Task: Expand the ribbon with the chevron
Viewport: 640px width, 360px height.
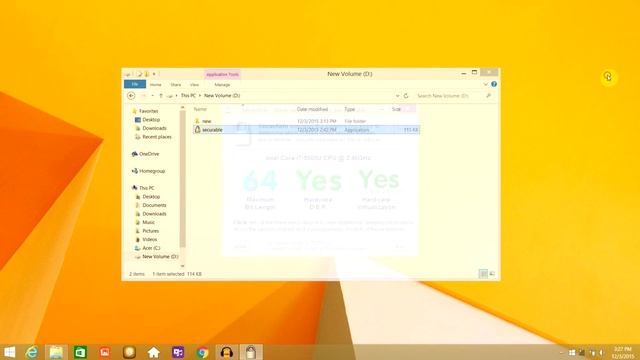Action: click(485, 84)
